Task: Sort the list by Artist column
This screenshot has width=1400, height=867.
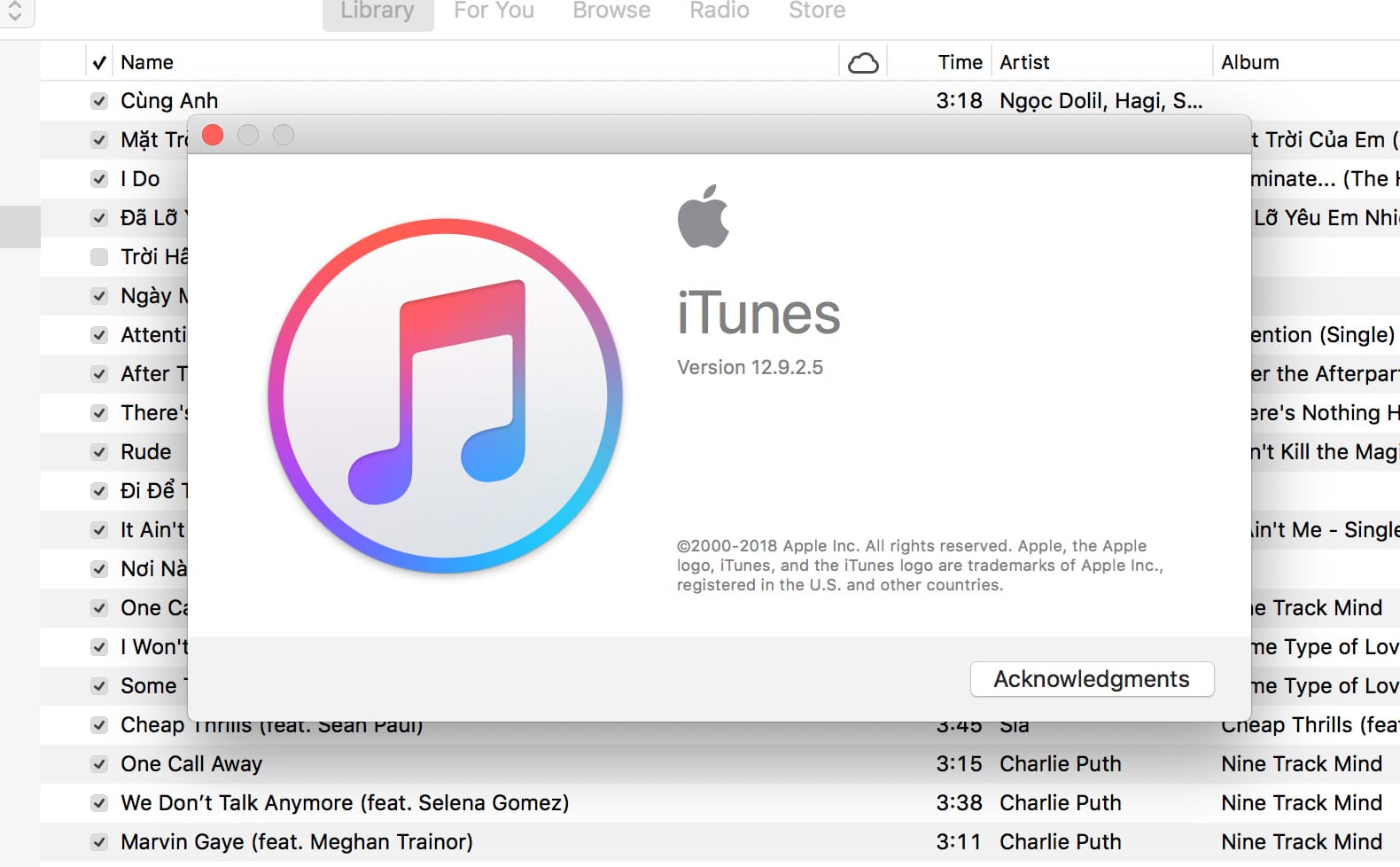Action: click(x=1024, y=63)
